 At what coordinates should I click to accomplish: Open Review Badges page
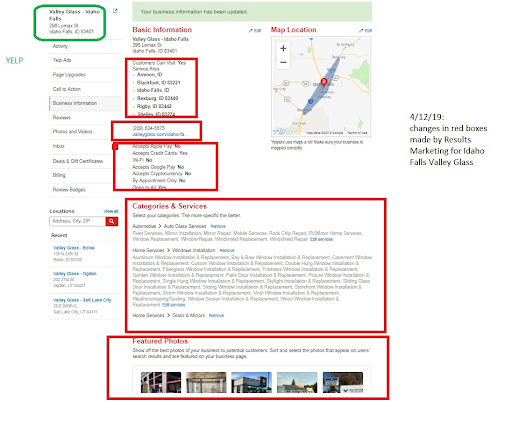69,190
